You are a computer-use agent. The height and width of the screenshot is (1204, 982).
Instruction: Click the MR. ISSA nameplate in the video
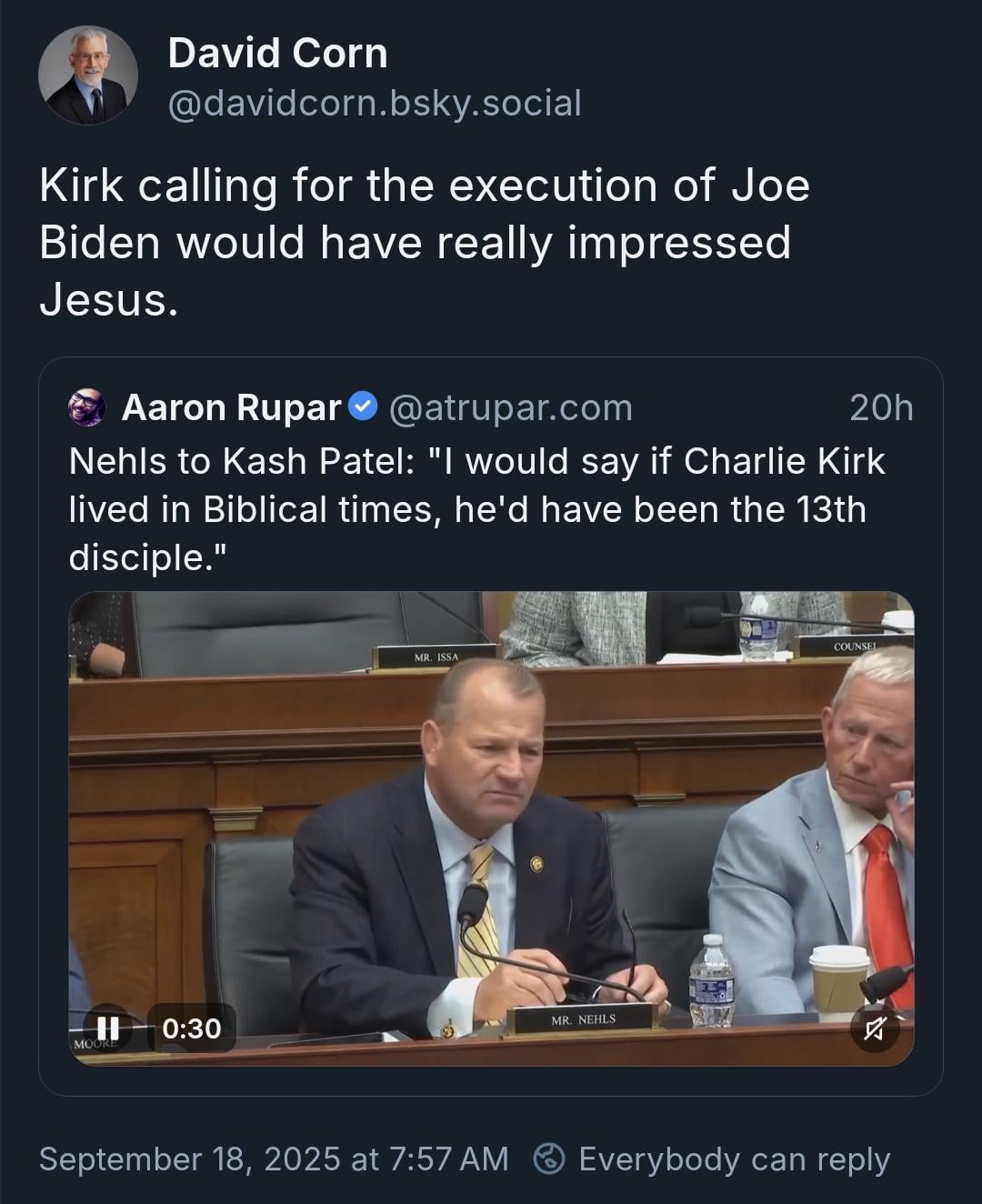pos(436,656)
